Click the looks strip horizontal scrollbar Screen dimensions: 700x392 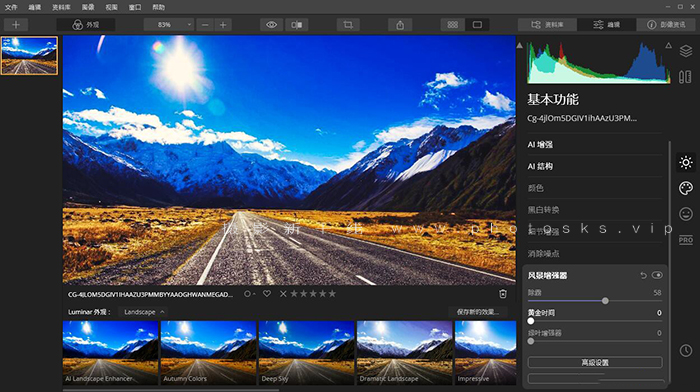click(x=171, y=390)
